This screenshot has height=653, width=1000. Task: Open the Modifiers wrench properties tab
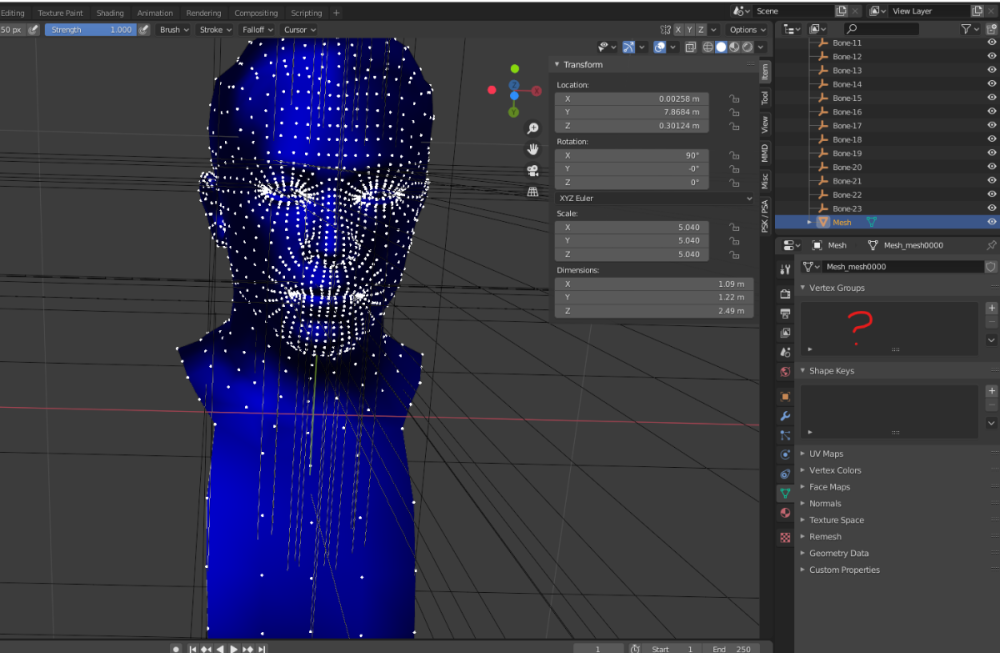[x=785, y=415]
